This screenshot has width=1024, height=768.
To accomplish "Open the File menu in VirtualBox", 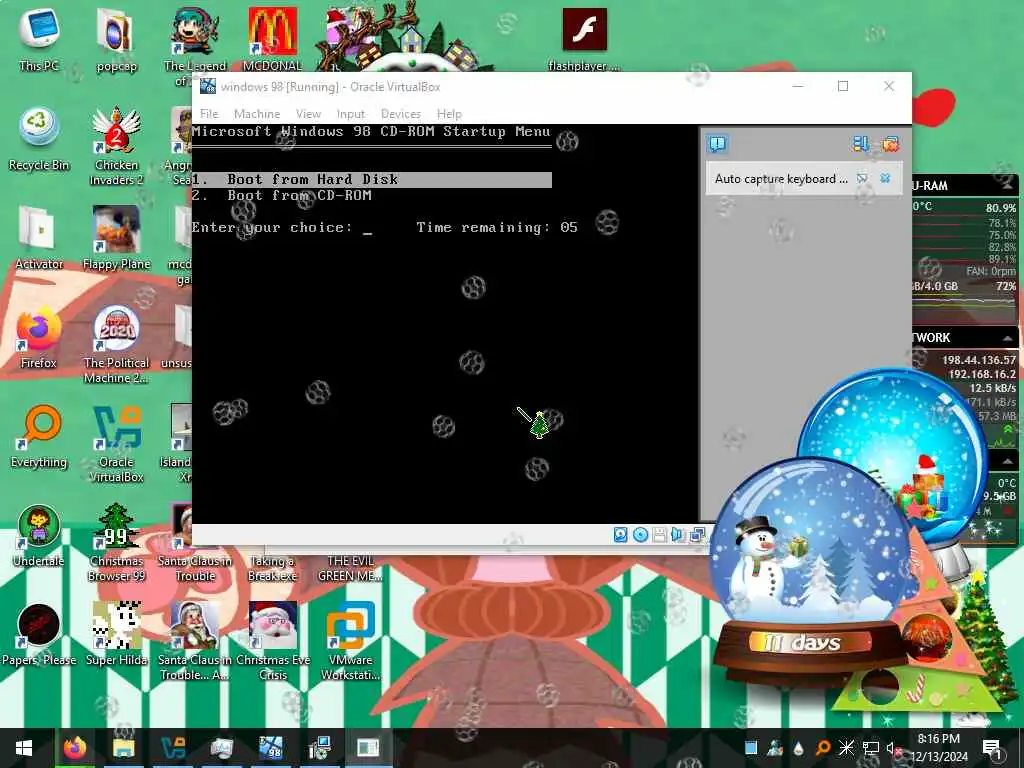I will point(209,114).
